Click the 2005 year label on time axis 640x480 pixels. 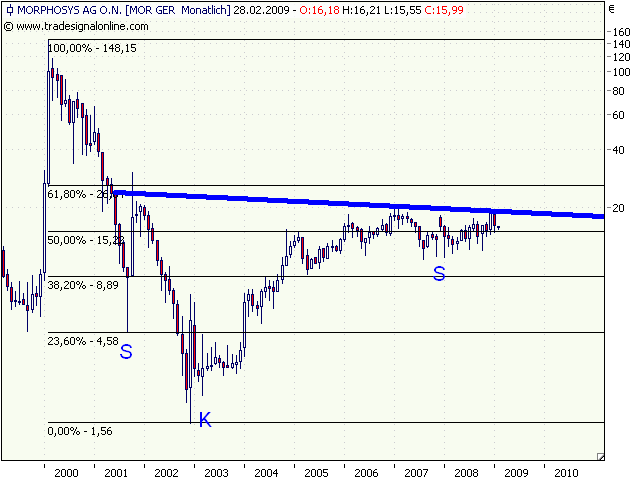pyautogui.click(x=316, y=473)
